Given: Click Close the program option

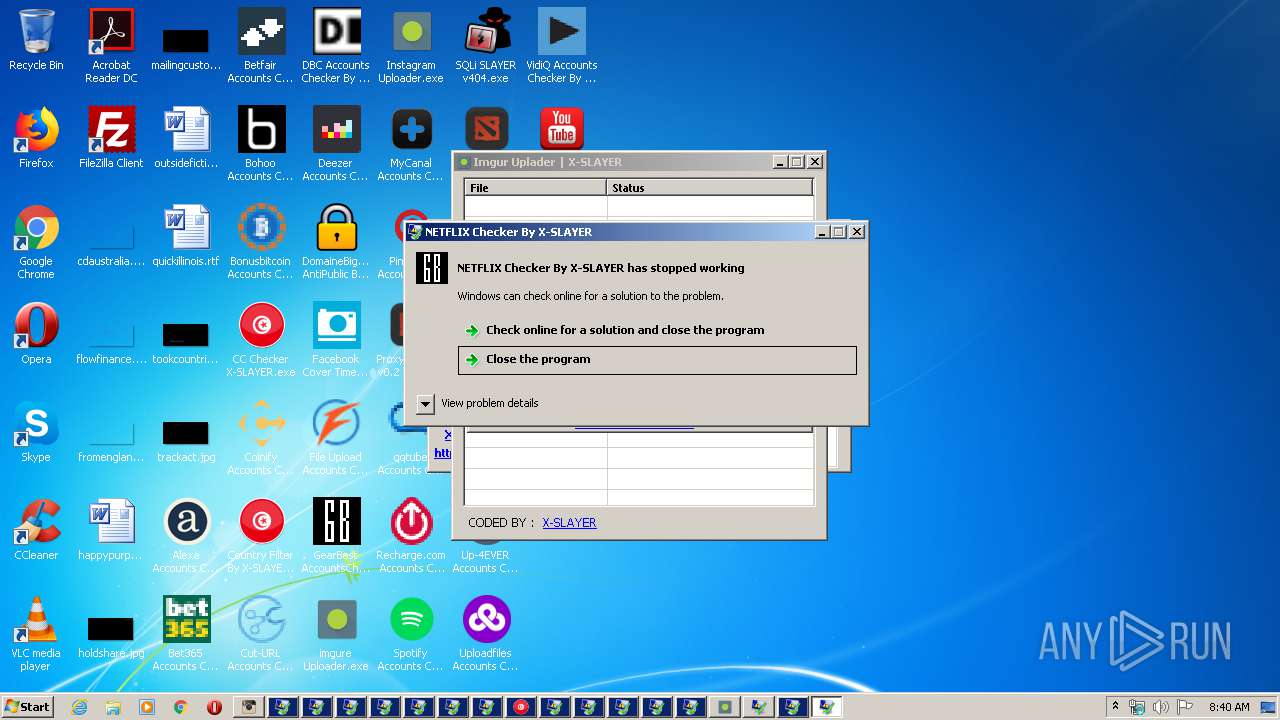Looking at the screenshot, I should [657, 360].
